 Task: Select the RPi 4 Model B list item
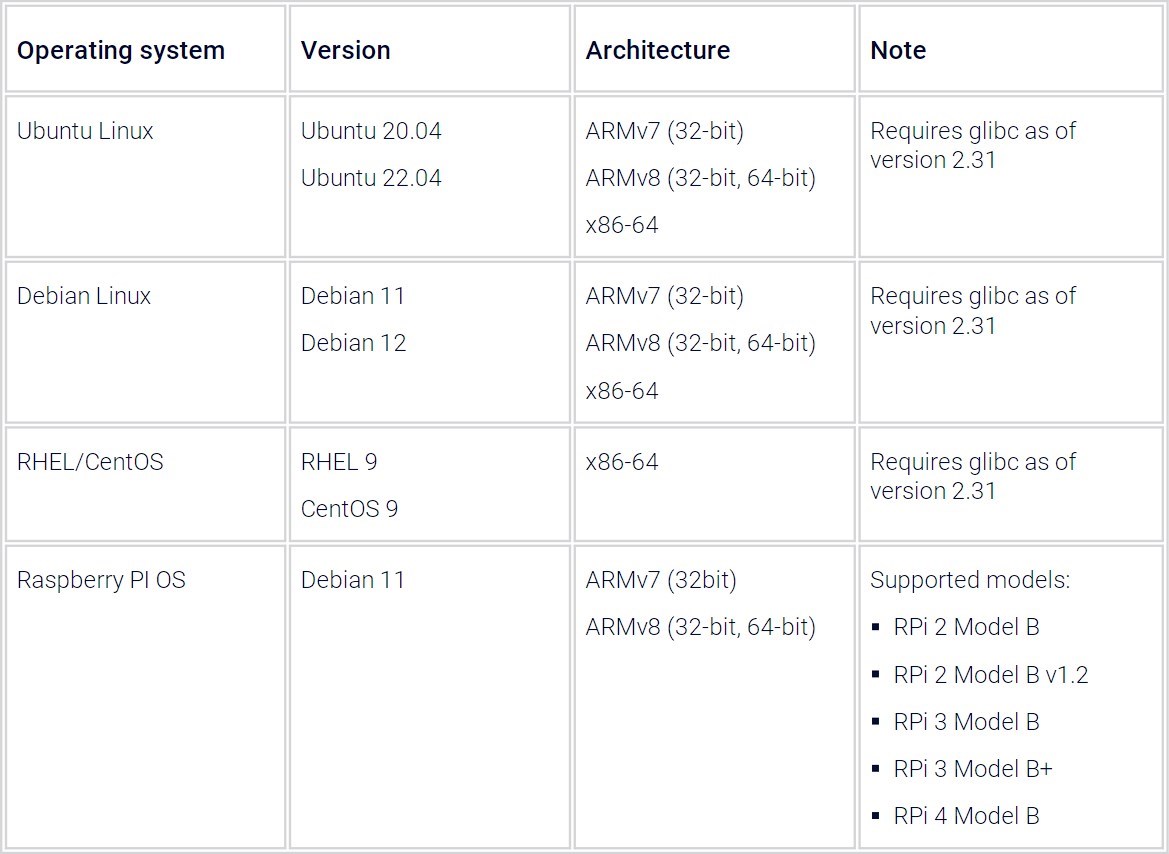pyautogui.click(x=966, y=816)
